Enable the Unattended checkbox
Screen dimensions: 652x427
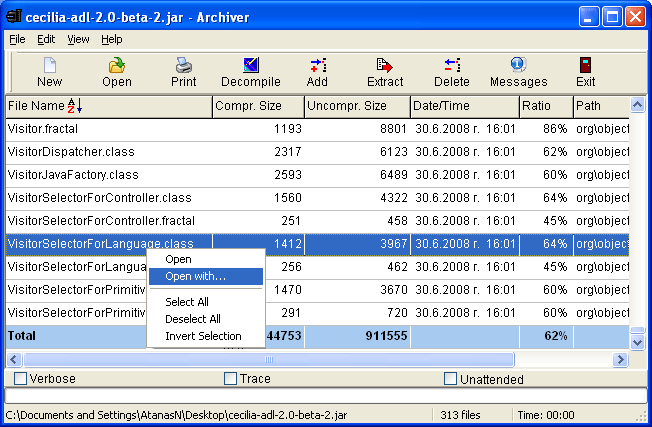450,378
